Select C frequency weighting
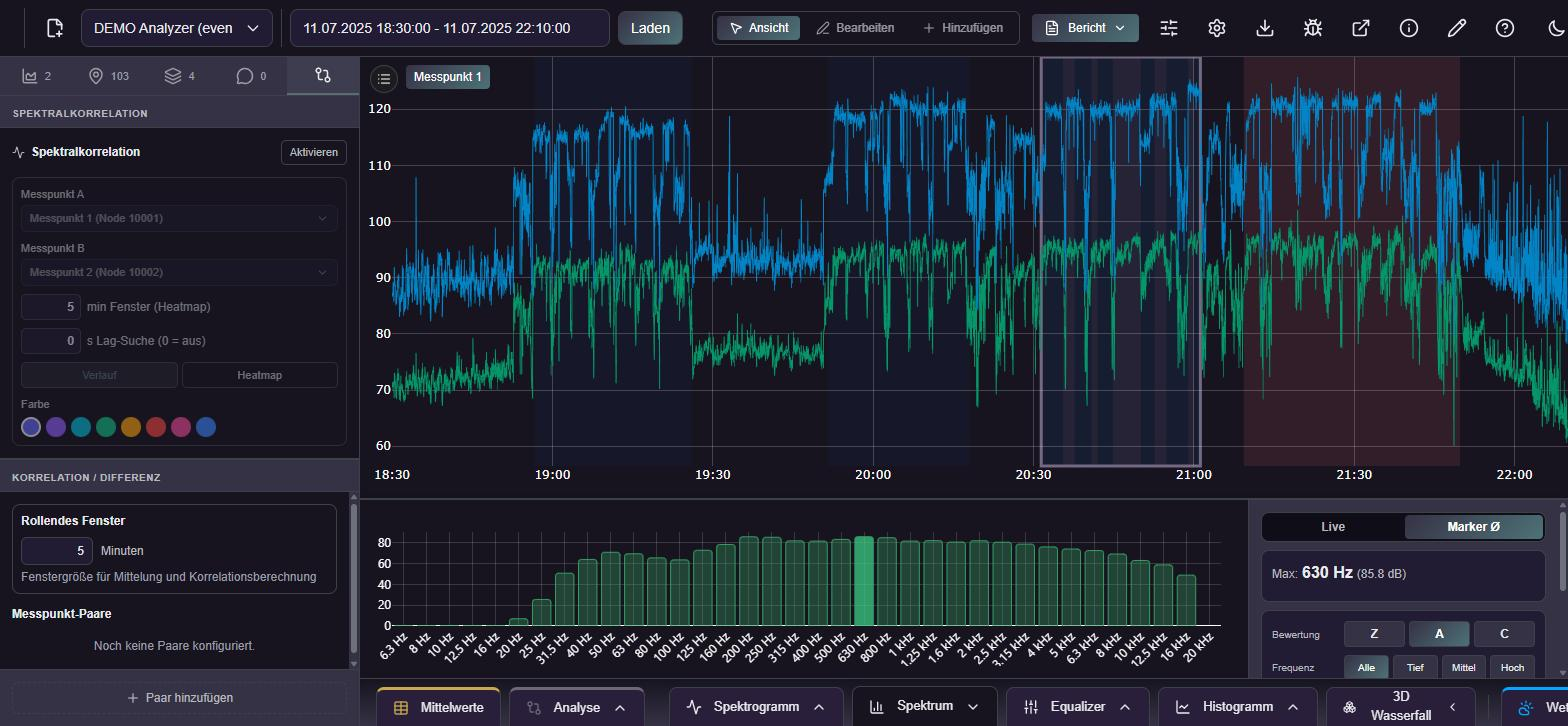 [x=1504, y=634]
